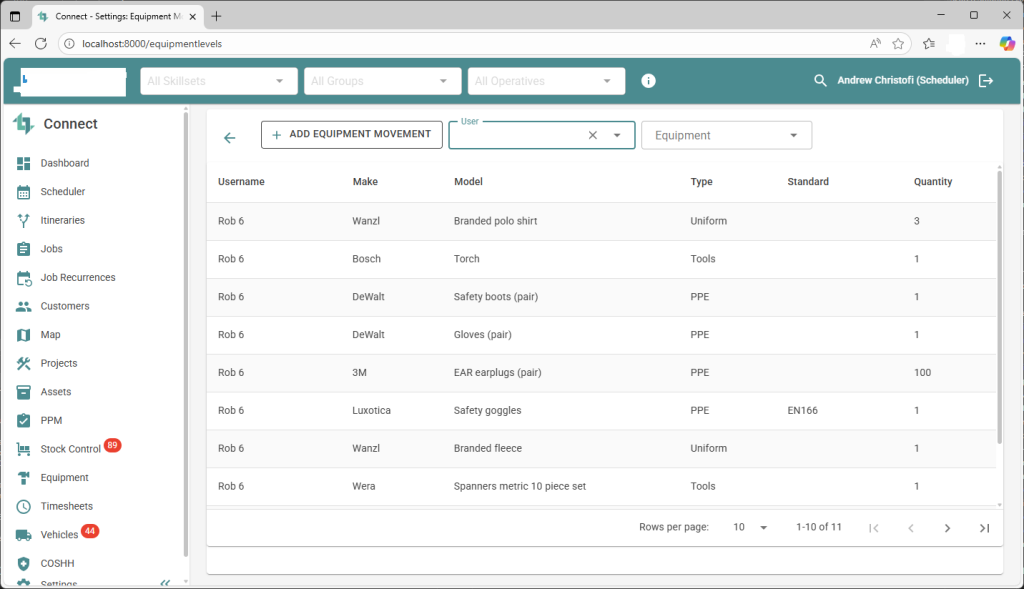Open the Job Recurrences icon

pos(24,278)
